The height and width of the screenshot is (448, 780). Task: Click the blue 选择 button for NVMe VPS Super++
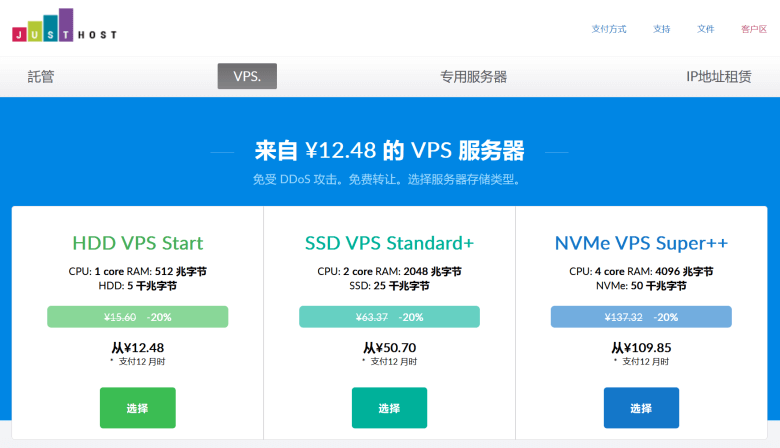click(x=641, y=408)
